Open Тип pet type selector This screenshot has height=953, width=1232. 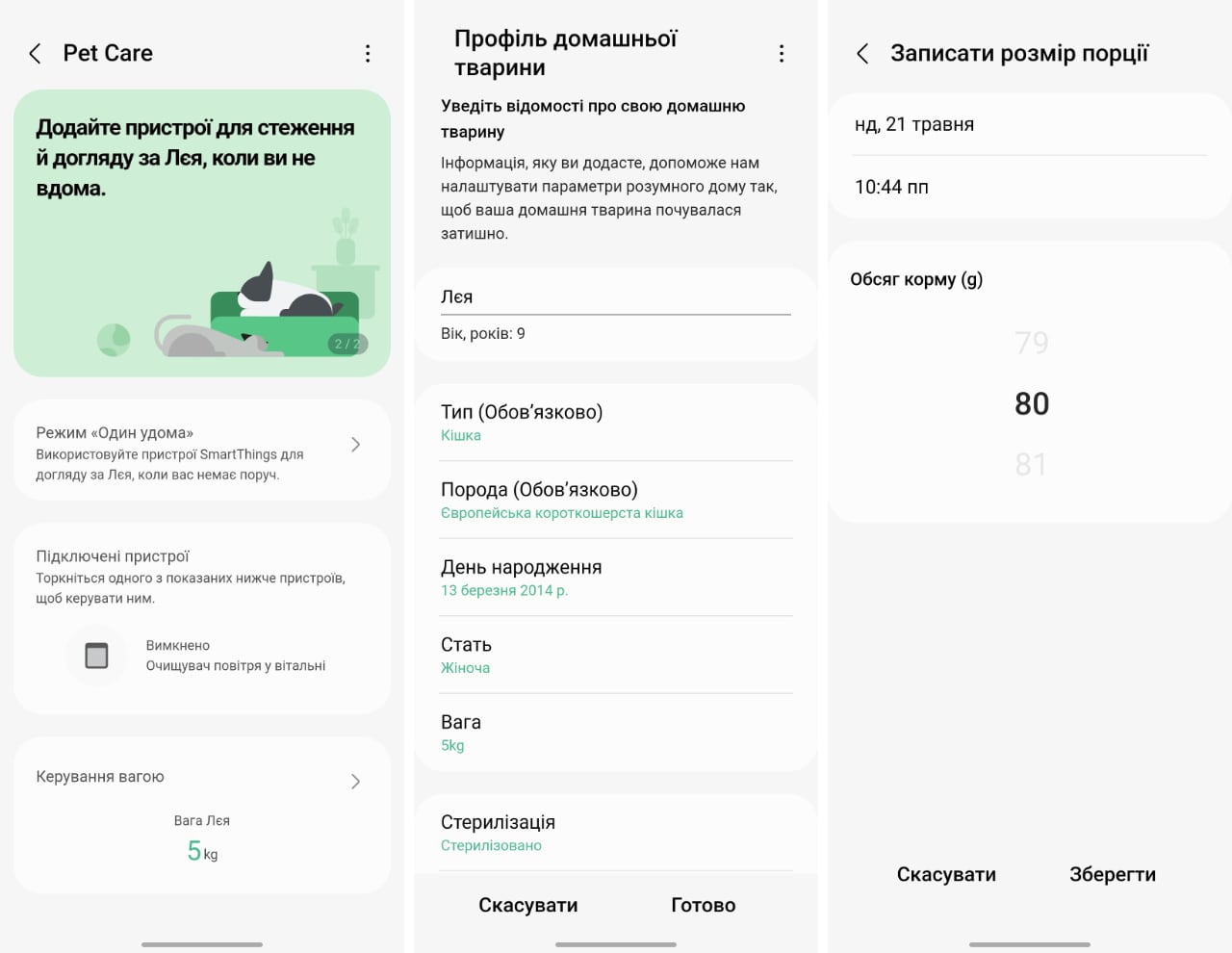click(616, 423)
